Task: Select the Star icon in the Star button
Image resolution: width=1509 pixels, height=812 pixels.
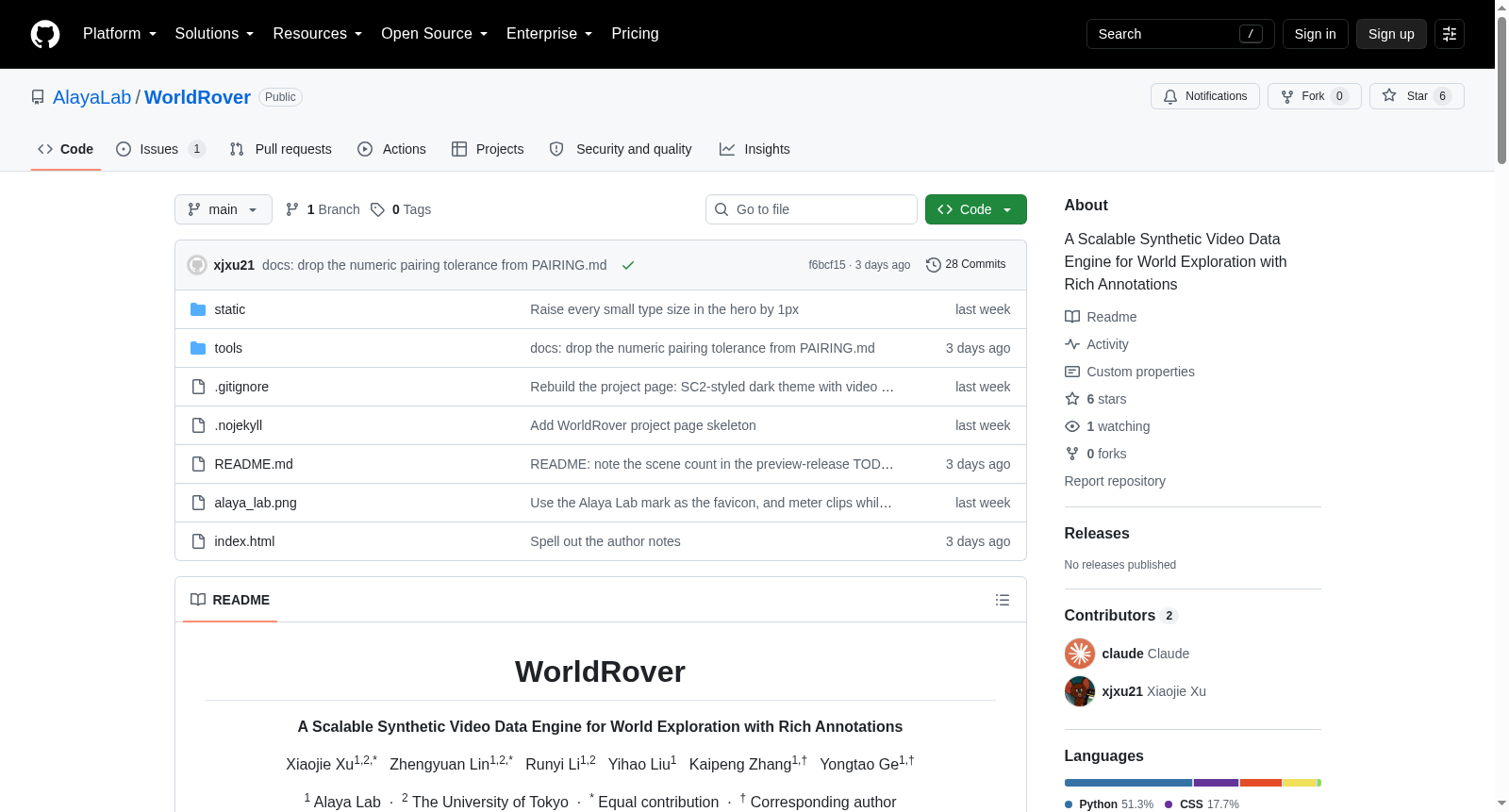Action: 1389,95
